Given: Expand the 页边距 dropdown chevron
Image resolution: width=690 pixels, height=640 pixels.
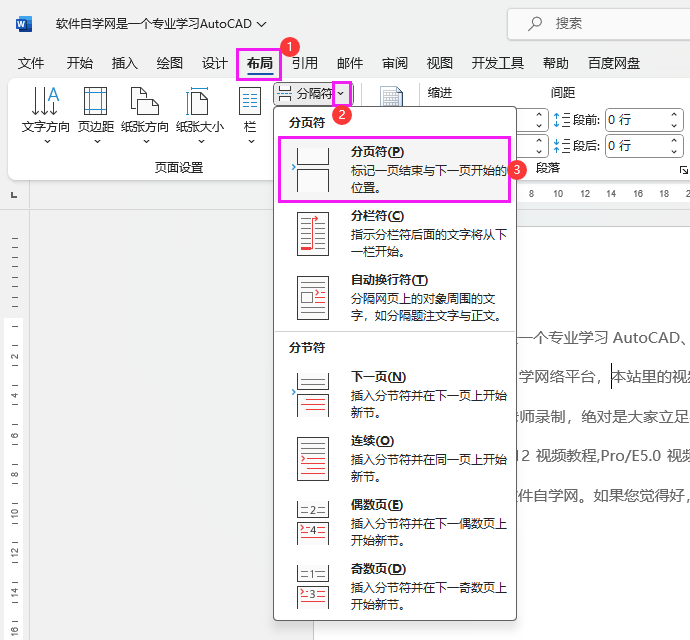Looking at the screenshot, I should [98, 142].
